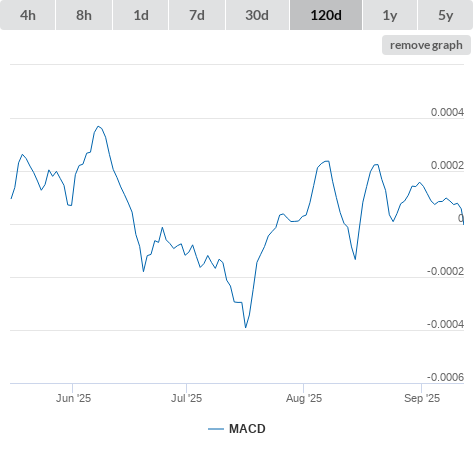Click the MACD line's last point at zero
The image size is (474, 455).
pos(463,224)
